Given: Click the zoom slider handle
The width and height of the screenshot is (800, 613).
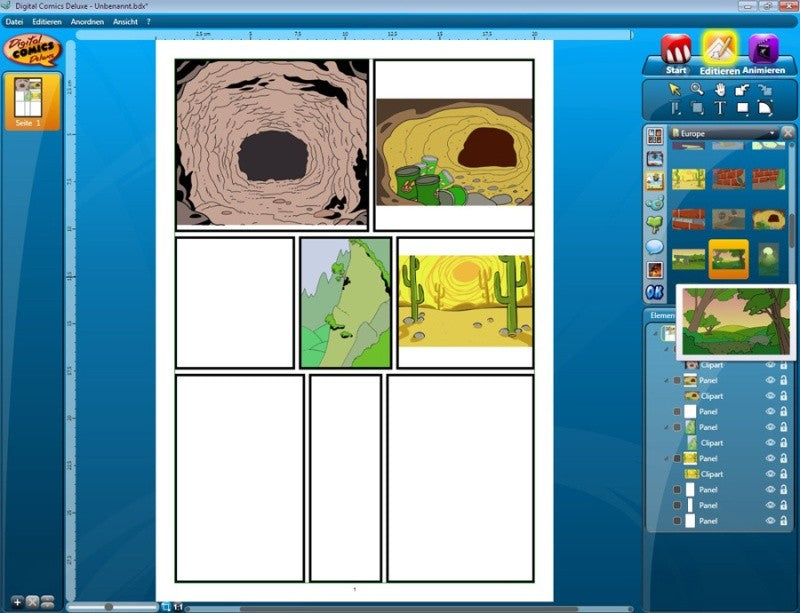Looking at the screenshot, I should pos(108,607).
